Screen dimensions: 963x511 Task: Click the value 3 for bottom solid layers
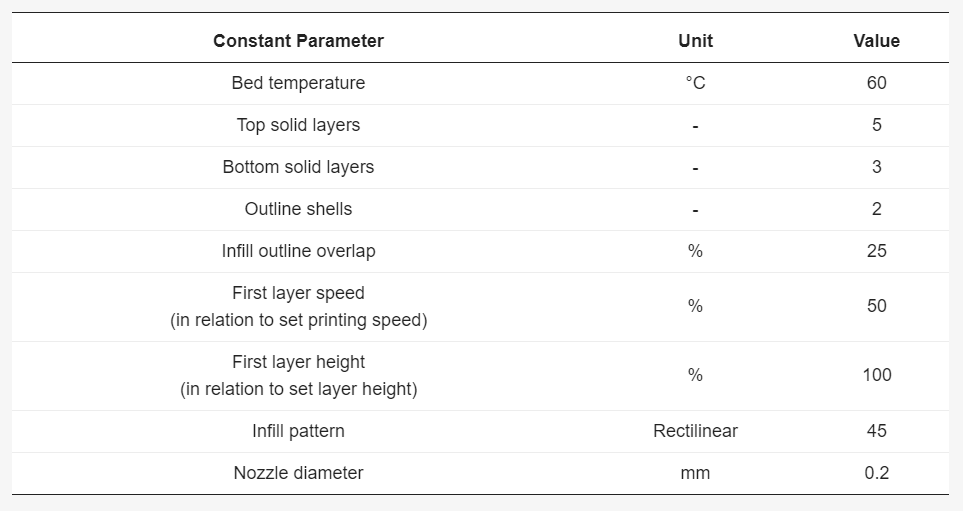(x=876, y=167)
